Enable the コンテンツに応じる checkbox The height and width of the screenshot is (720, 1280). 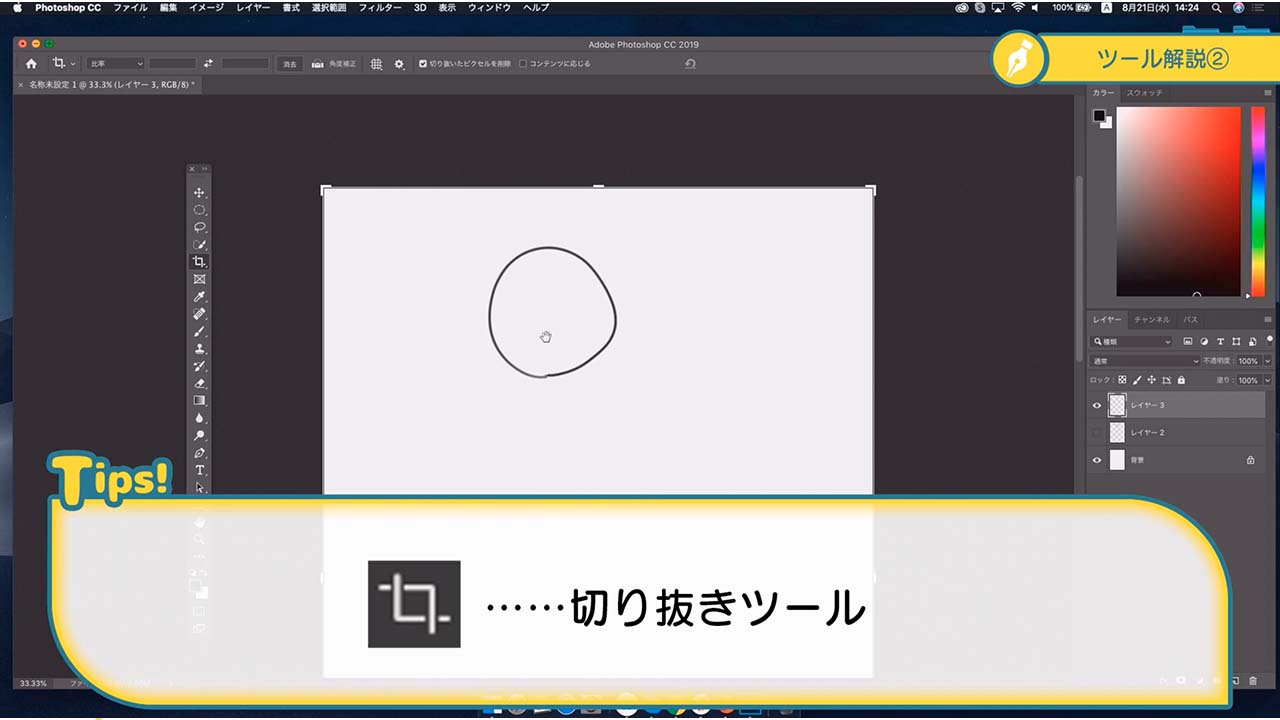click(523, 64)
